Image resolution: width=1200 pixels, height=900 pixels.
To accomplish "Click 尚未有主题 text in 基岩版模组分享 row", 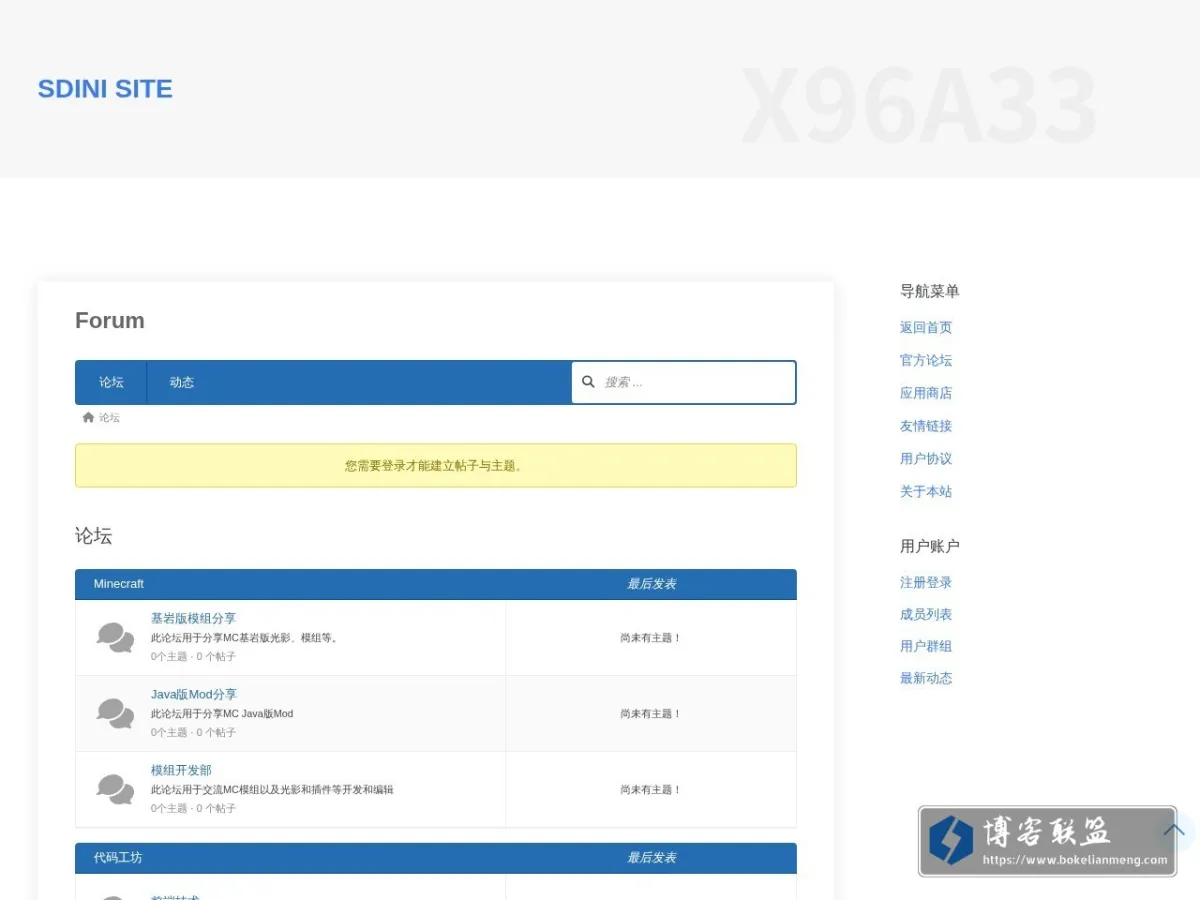I will click(x=650, y=638).
